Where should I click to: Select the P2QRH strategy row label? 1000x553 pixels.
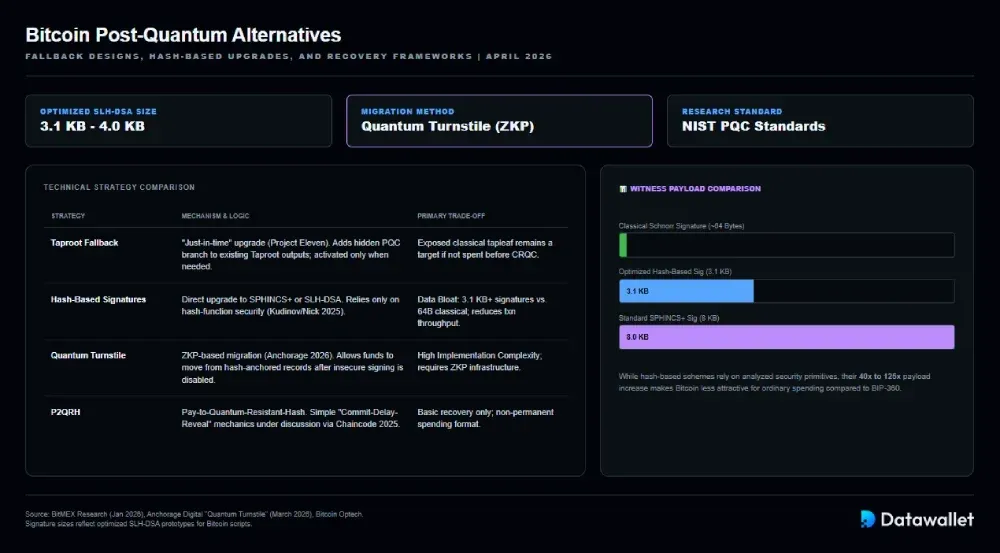click(66, 412)
